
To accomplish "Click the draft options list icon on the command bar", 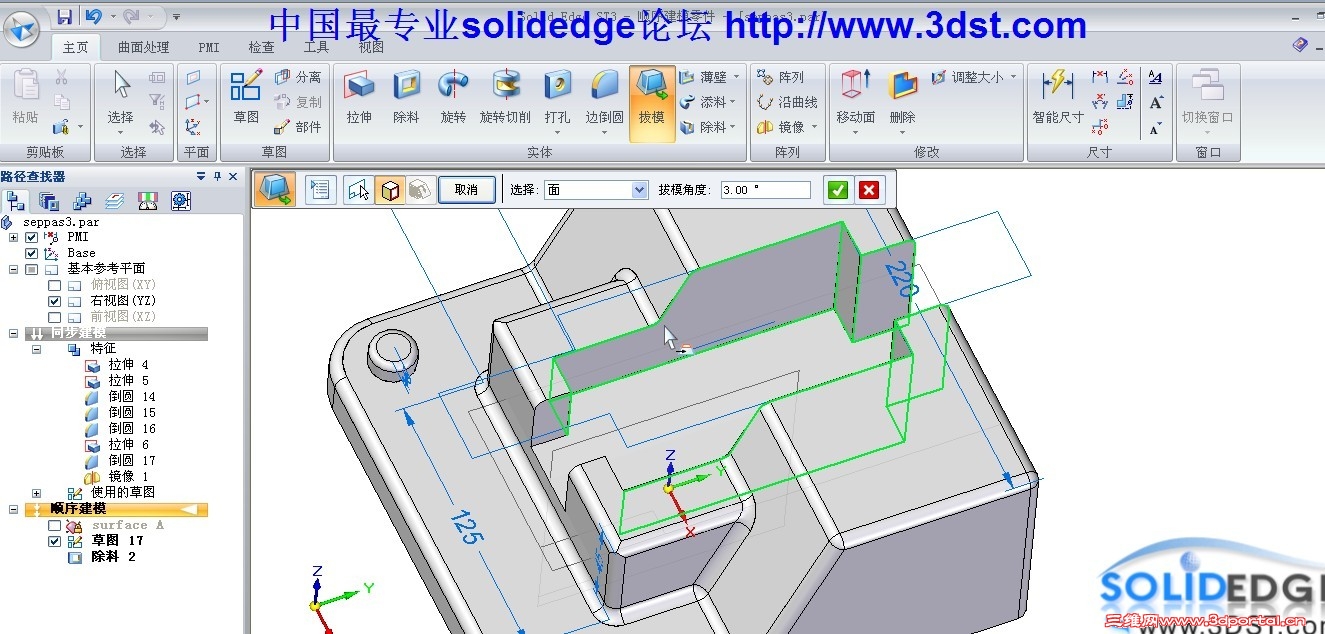I will tap(320, 189).
